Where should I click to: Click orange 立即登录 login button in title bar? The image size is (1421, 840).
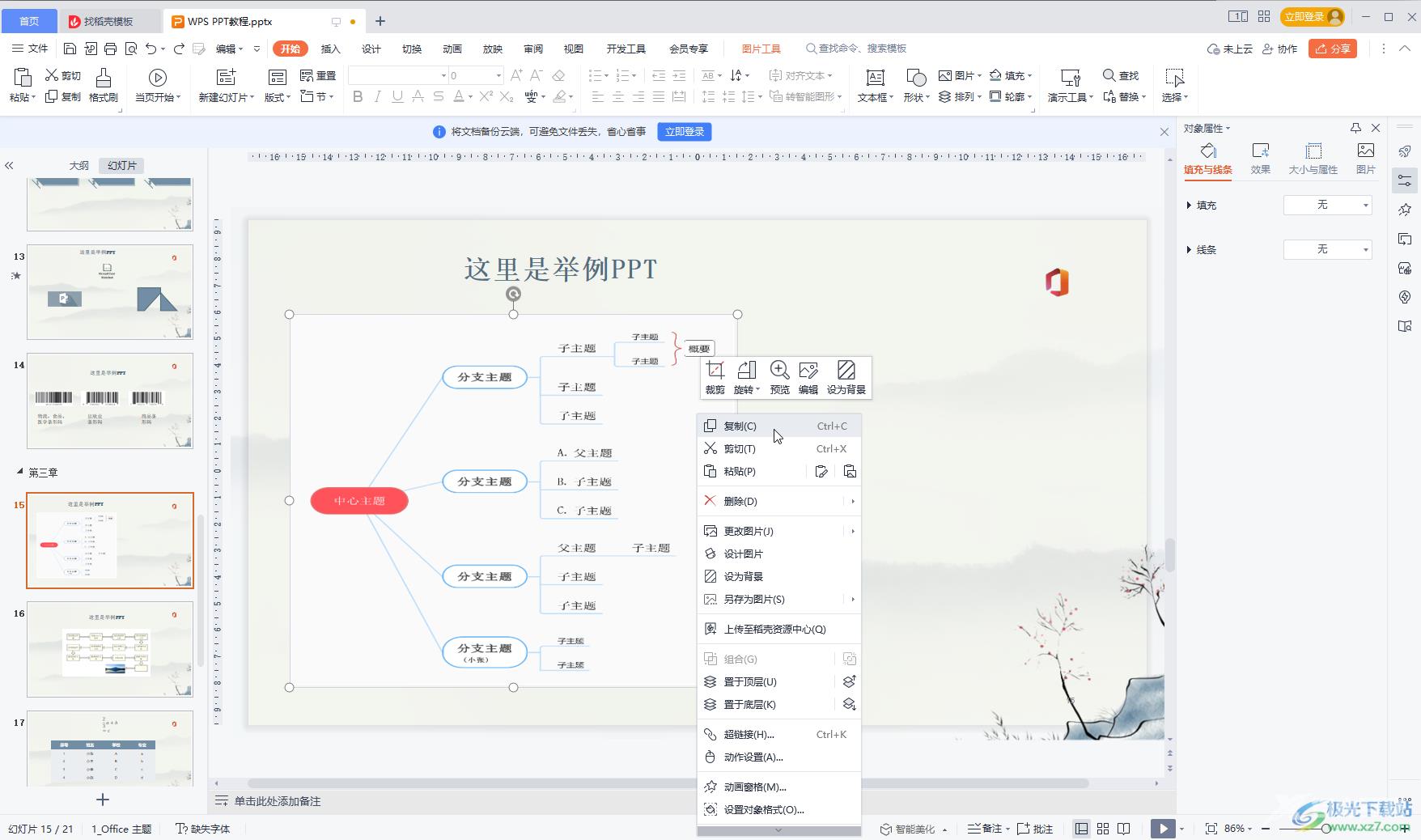point(1312,17)
